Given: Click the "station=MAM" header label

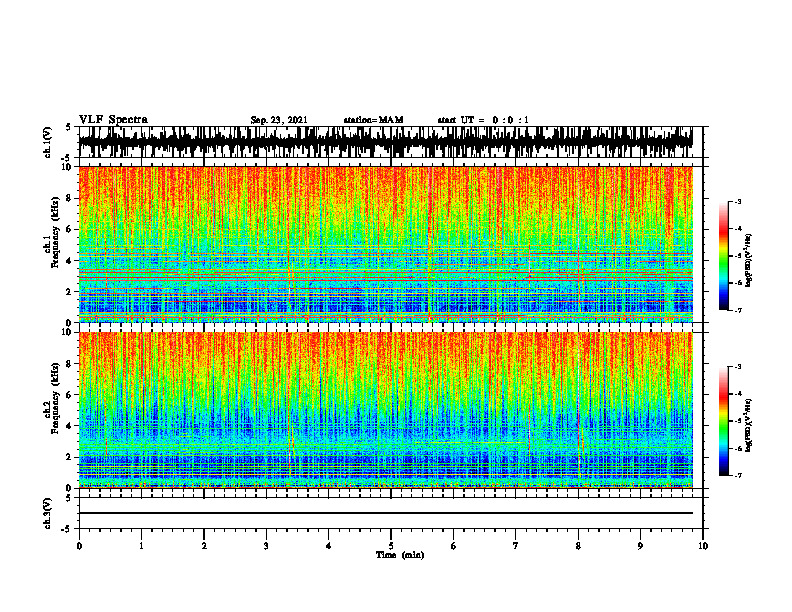Looking at the screenshot, I should pos(374,120).
